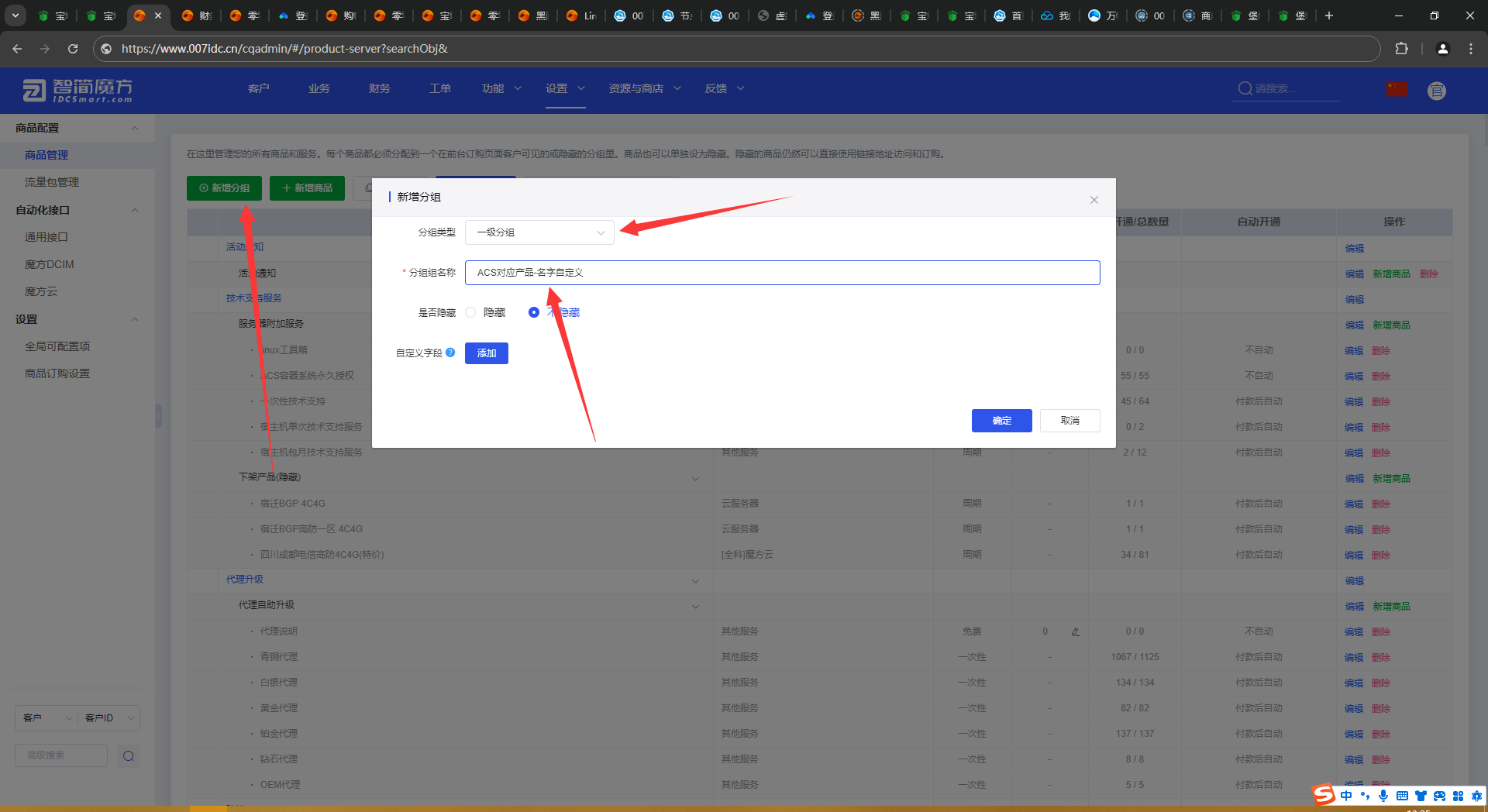Close the active browser tab

point(158,15)
